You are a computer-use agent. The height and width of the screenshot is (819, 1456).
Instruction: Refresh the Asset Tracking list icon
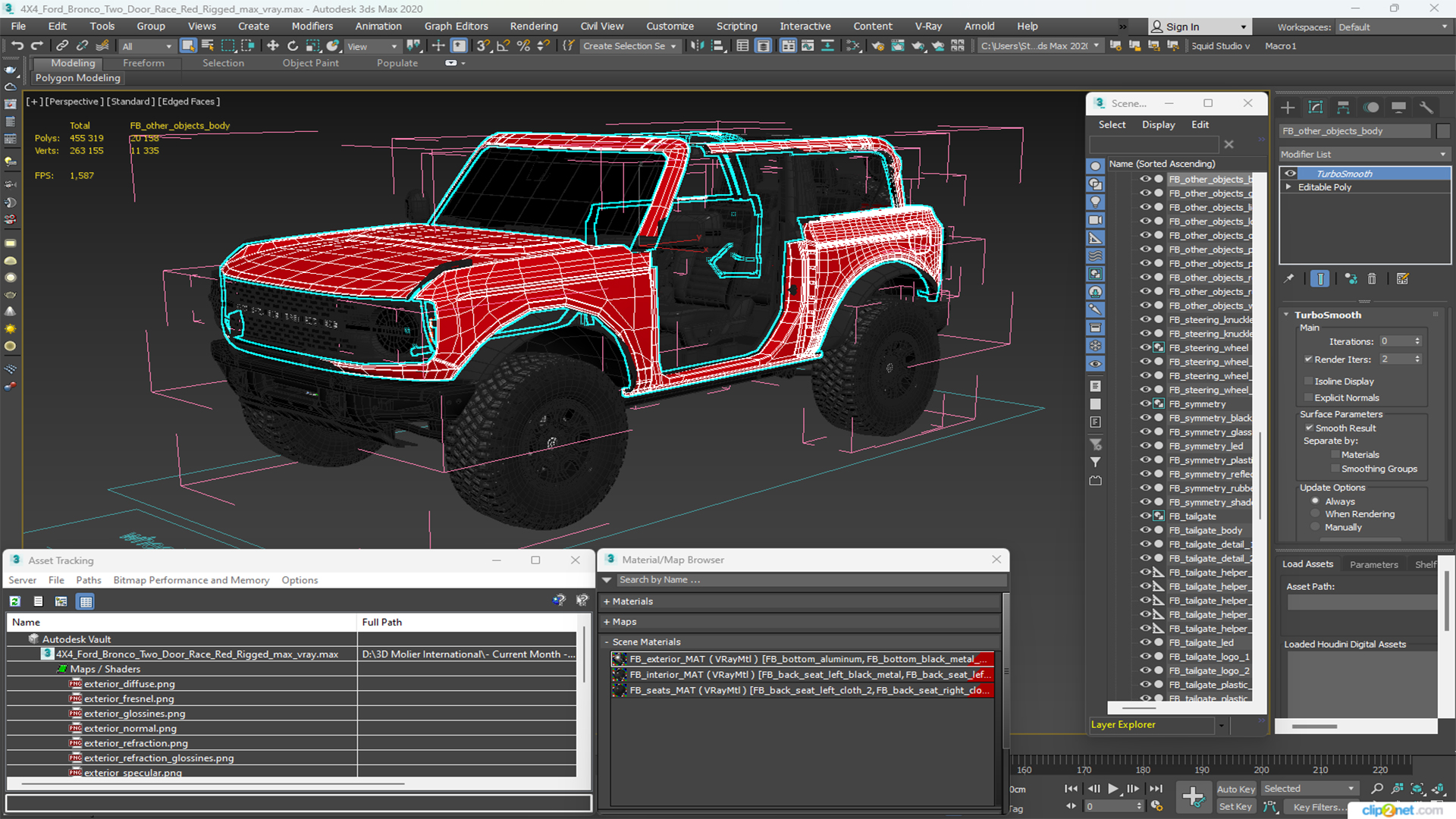[x=15, y=601]
